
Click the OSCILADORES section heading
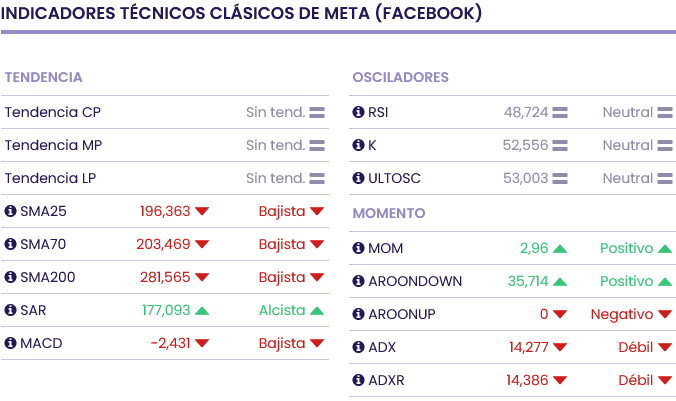click(400, 77)
